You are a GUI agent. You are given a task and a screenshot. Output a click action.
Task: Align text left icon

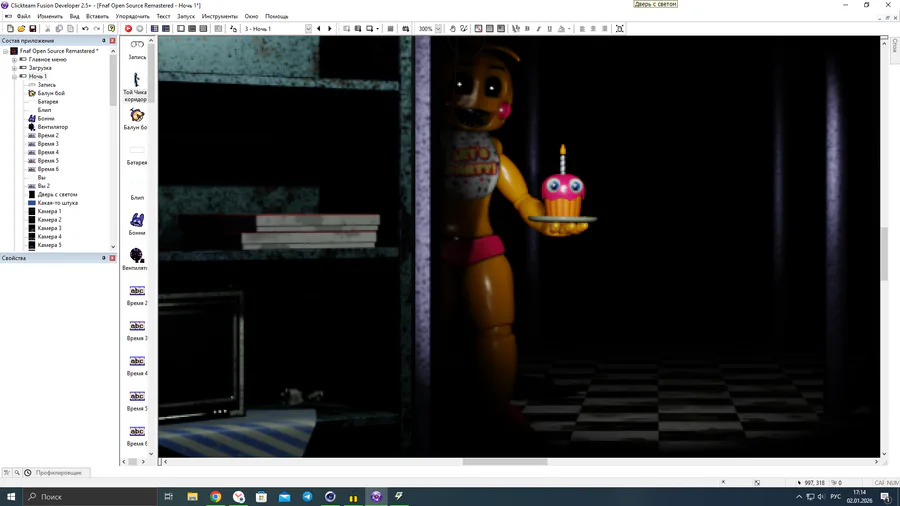tap(582, 29)
